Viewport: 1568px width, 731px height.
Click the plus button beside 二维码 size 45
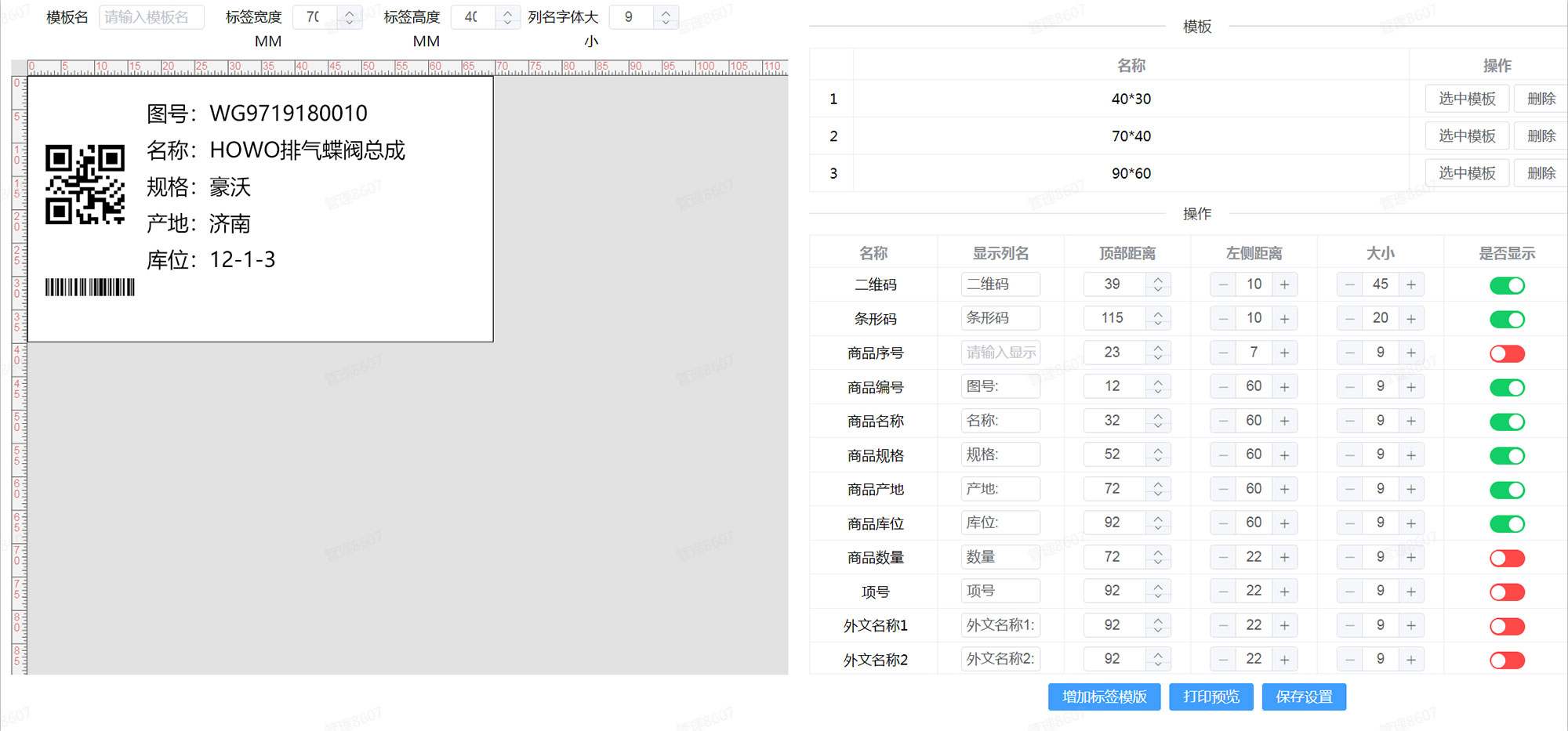tap(1410, 284)
